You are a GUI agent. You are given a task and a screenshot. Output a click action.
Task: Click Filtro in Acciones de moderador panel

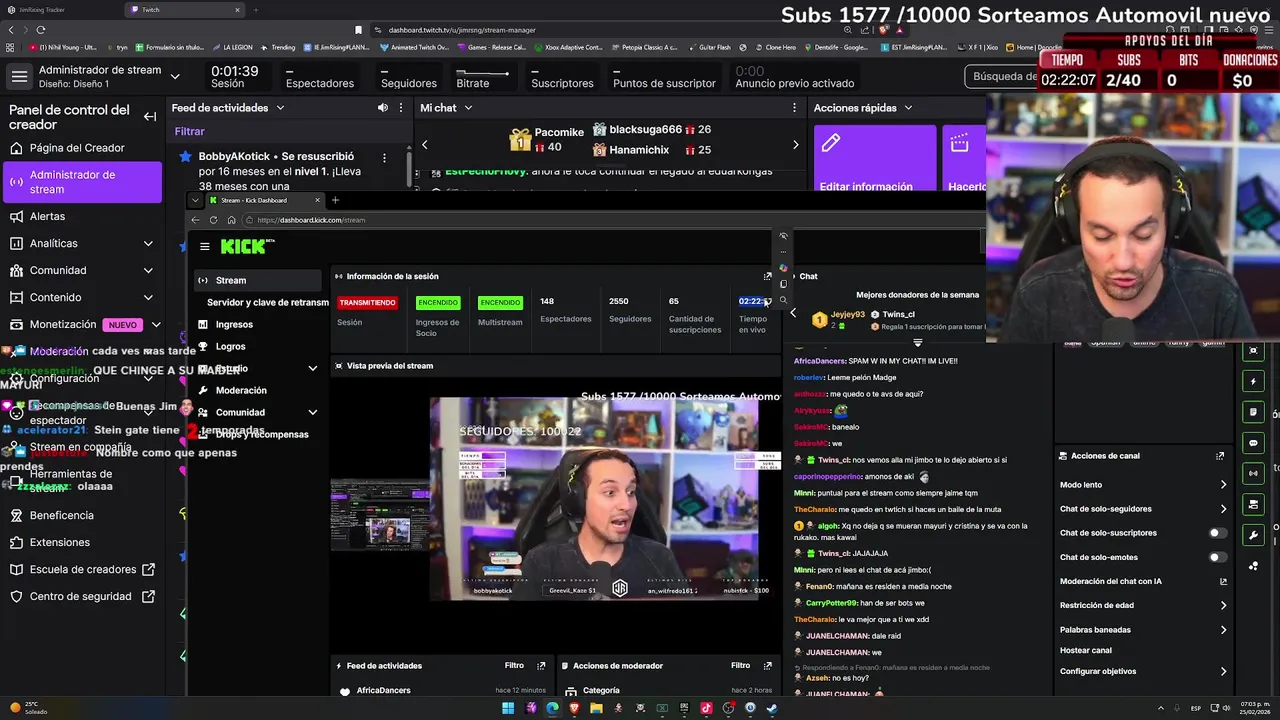pyautogui.click(x=740, y=665)
